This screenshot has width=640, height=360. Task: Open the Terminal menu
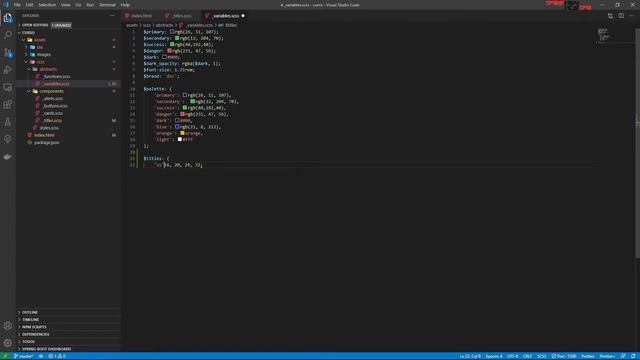point(107,5)
